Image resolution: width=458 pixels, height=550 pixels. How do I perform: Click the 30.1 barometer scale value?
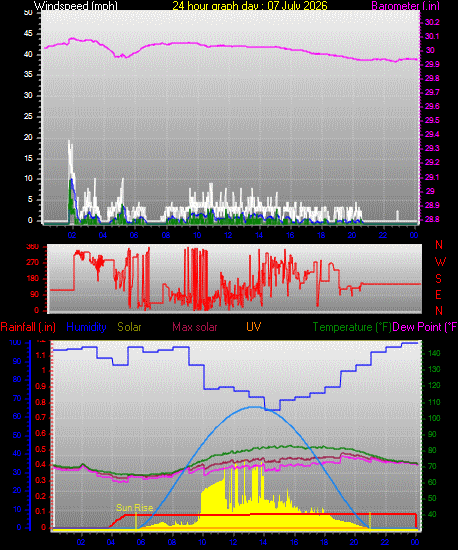pos(432,36)
